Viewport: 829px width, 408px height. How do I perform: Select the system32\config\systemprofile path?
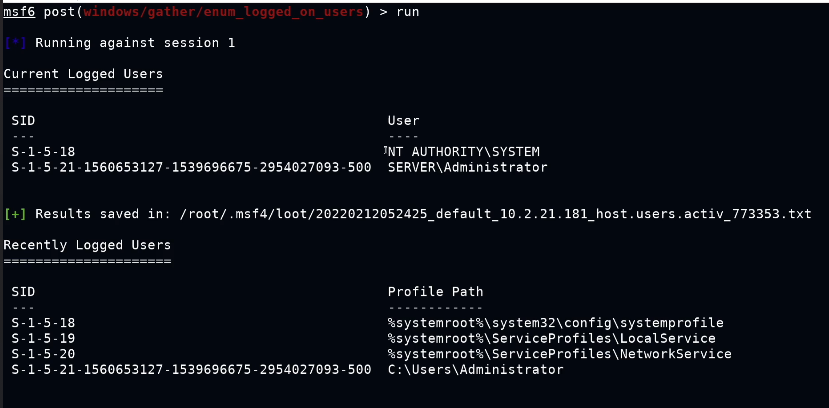(x=555, y=323)
